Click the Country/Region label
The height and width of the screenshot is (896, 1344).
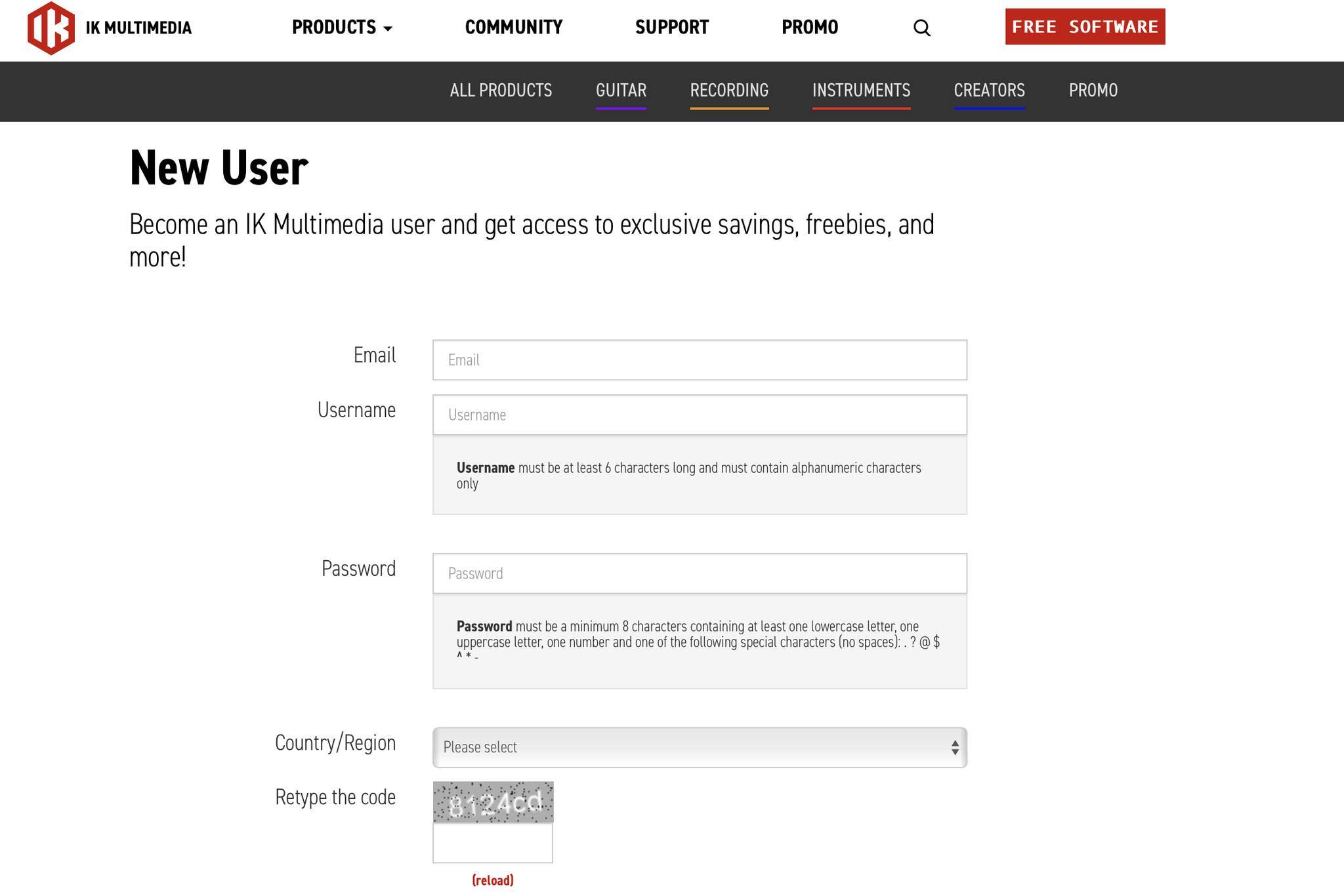(x=335, y=743)
